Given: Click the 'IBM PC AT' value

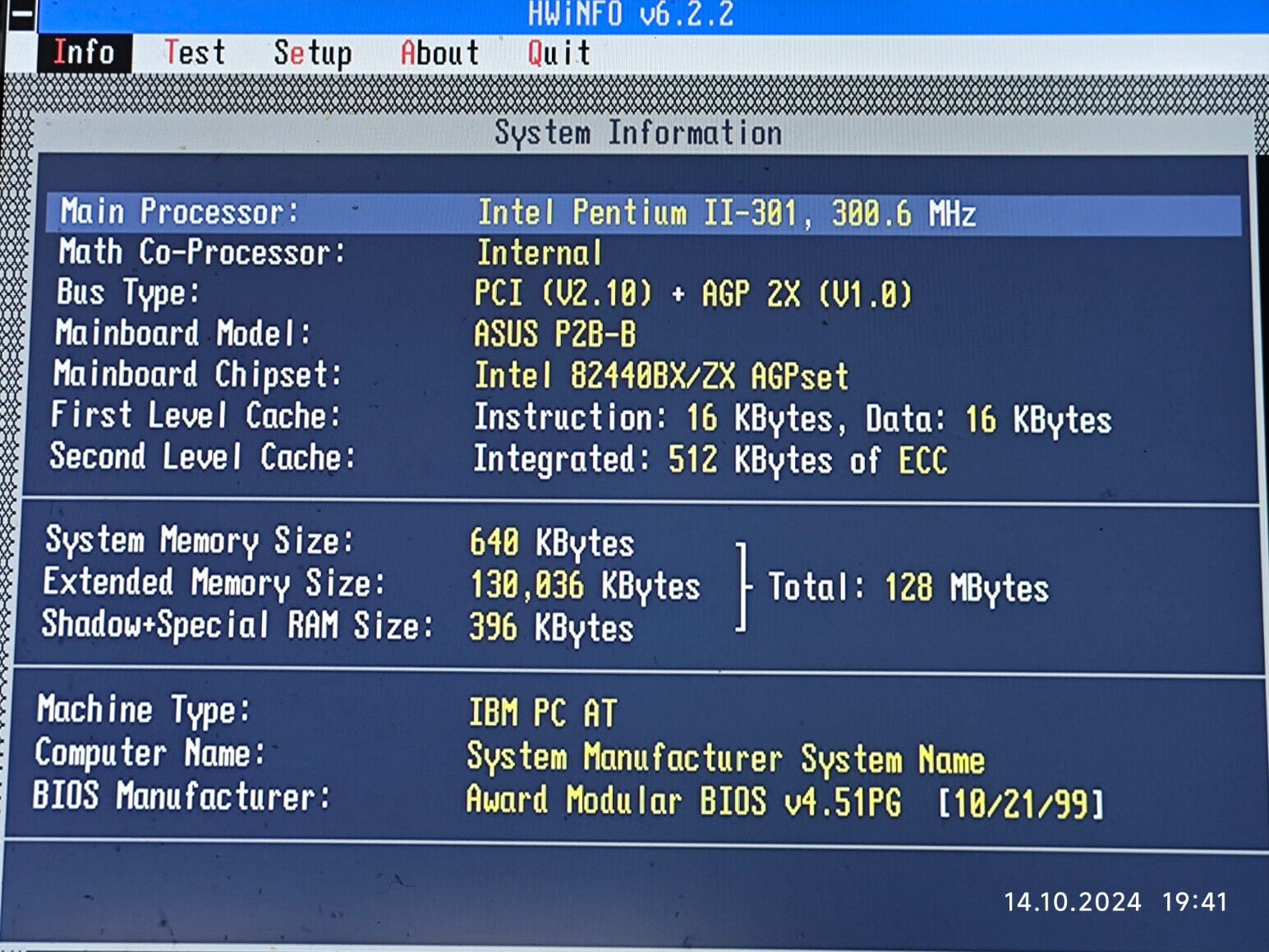Looking at the screenshot, I should 542,713.
